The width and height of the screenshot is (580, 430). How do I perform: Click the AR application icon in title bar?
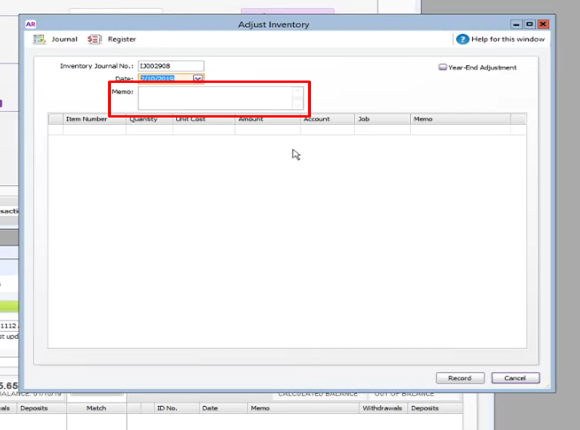click(x=30, y=24)
